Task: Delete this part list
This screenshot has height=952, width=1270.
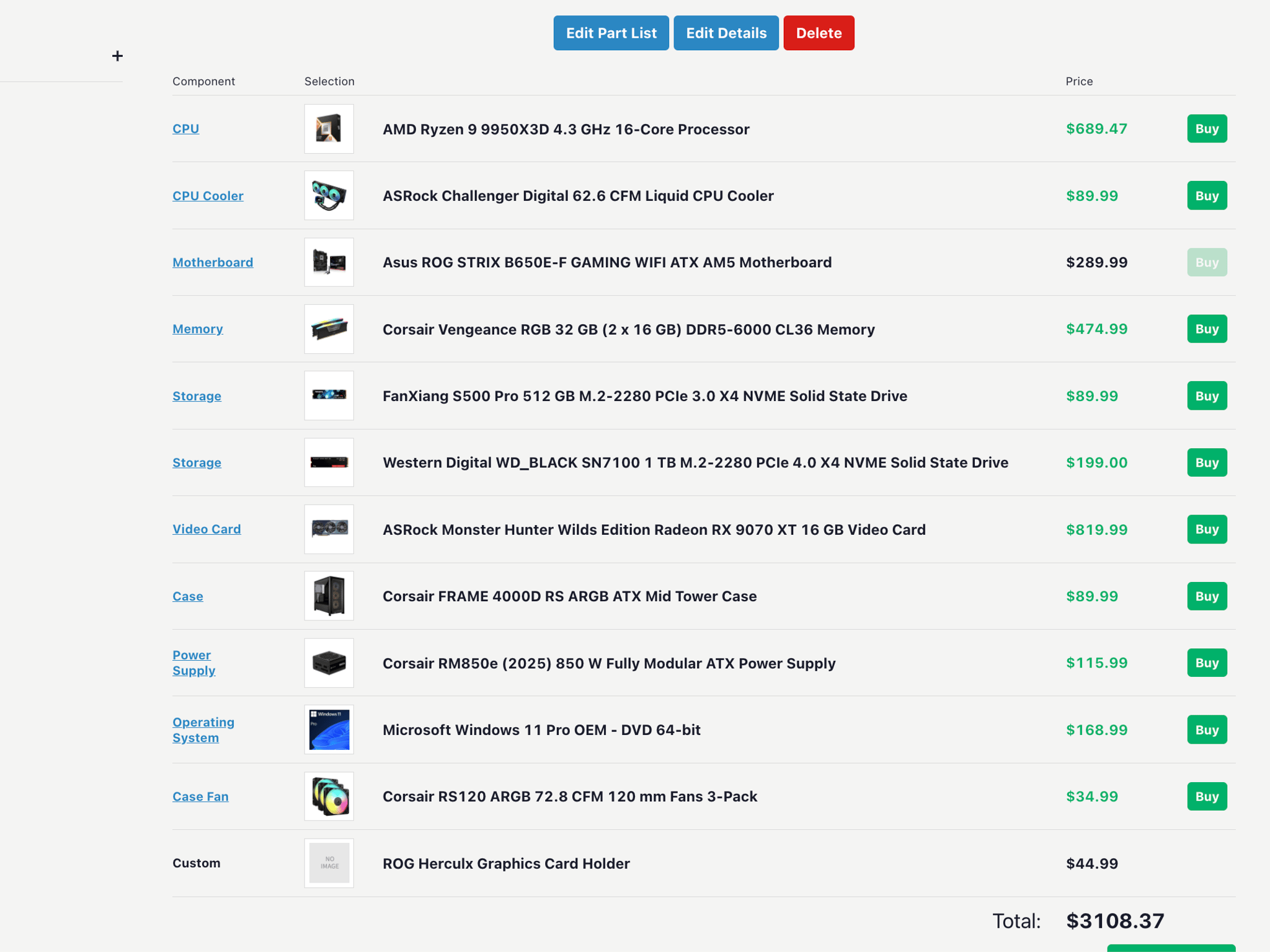Action: [x=819, y=33]
